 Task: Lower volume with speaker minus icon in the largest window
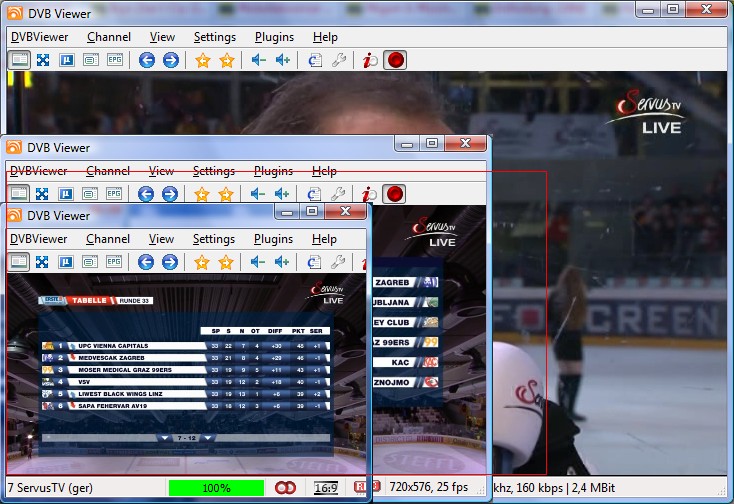coord(258,60)
